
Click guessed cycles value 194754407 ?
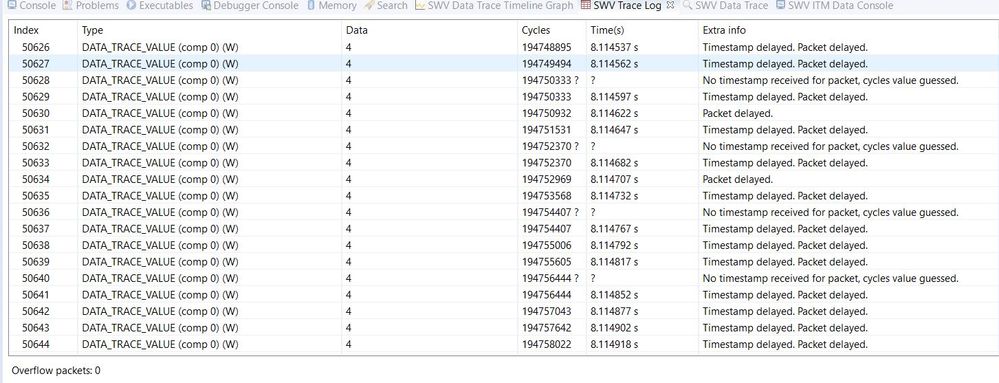pyautogui.click(x=550, y=212)
